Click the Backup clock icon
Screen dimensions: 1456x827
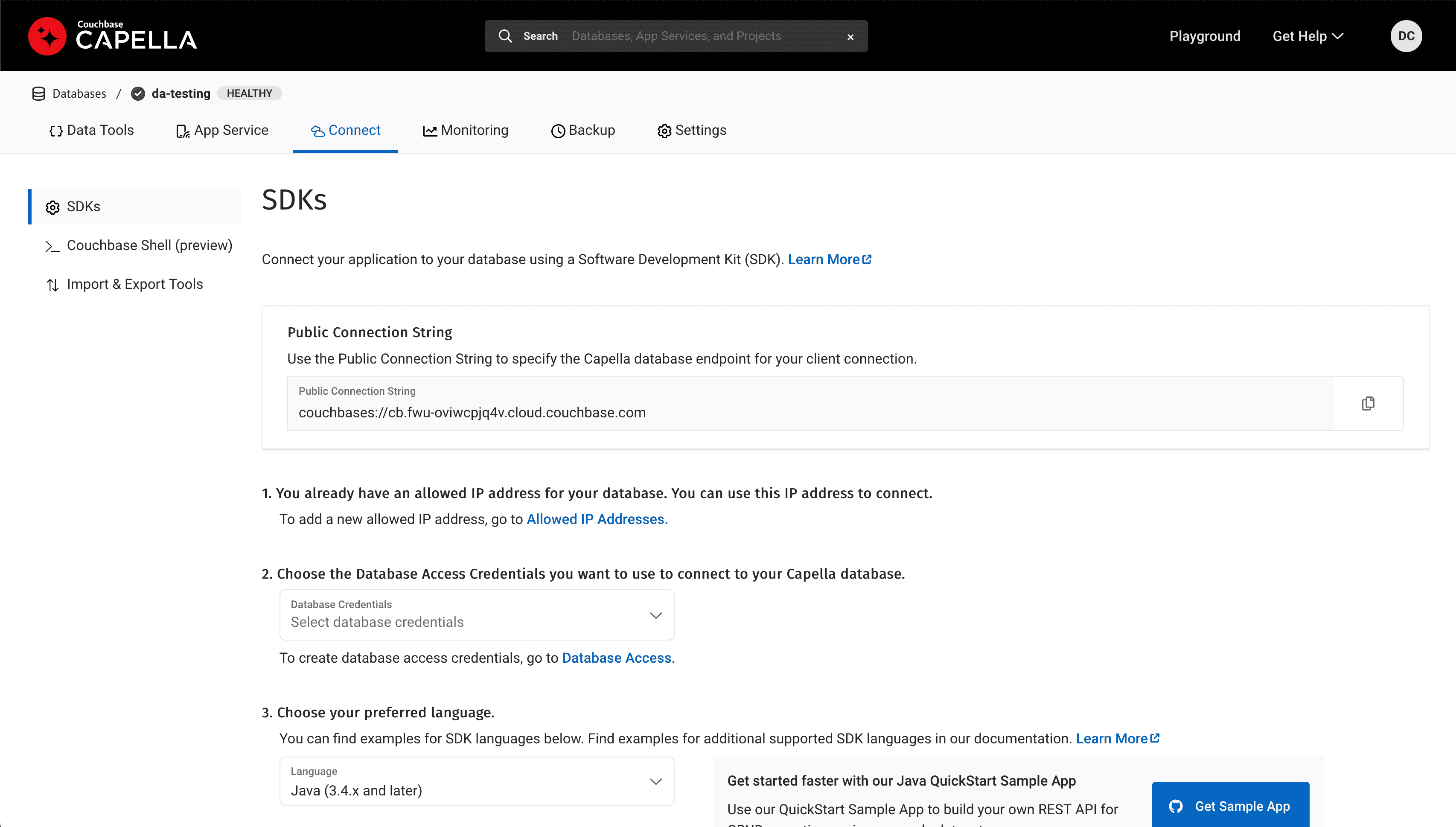click(x=558, y=131)
